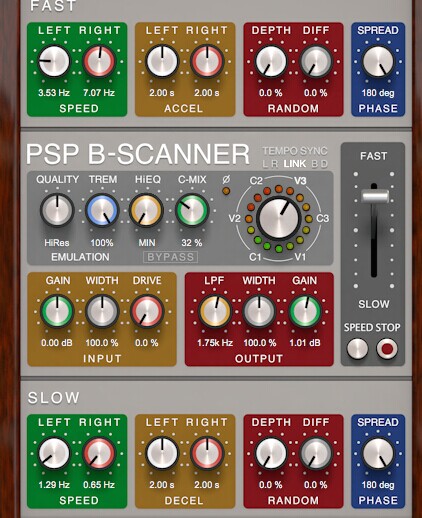Click the FAST speed LEFT knob
422x518 pixels.
point(54,62)
